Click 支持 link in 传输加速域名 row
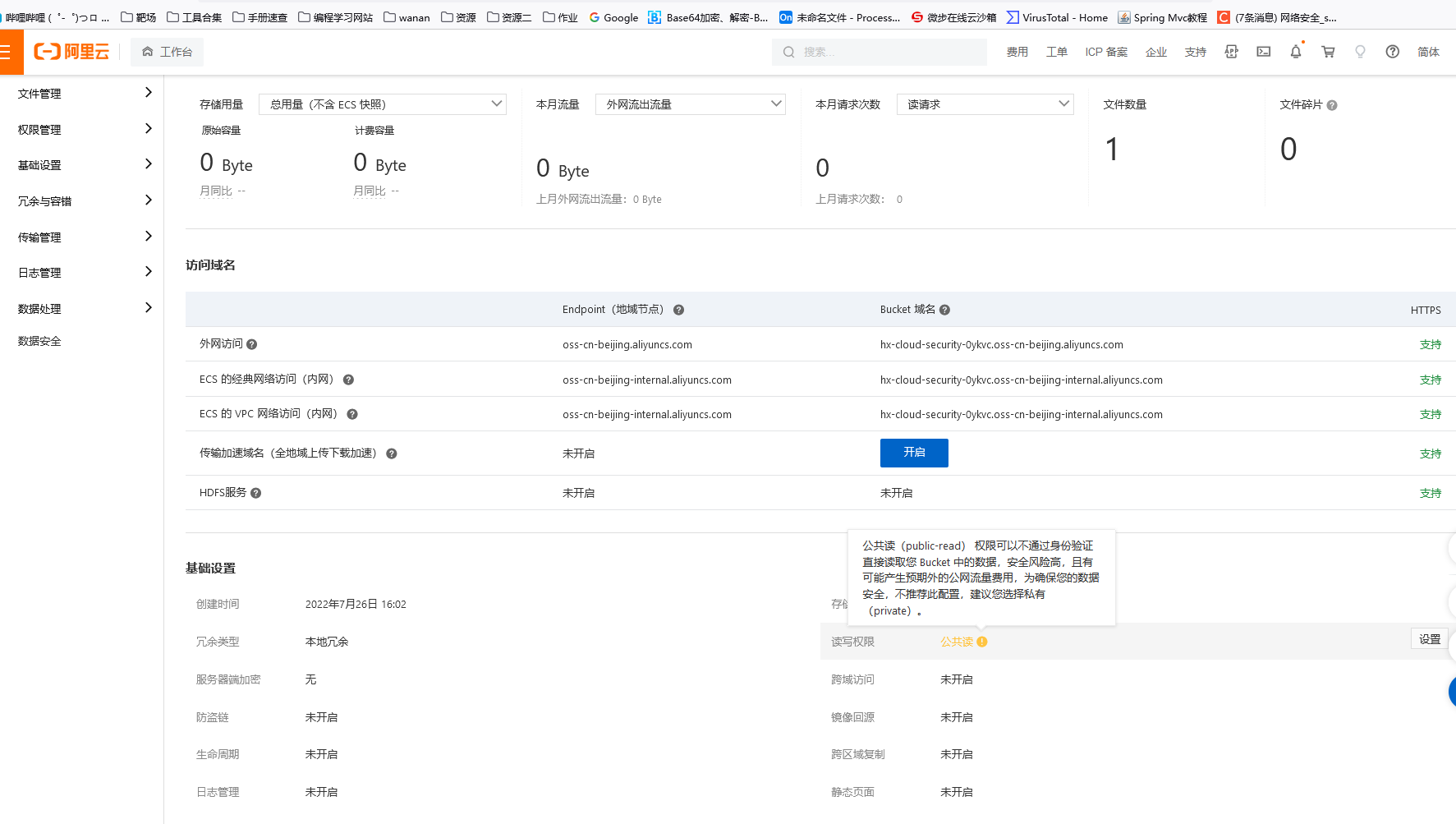 pos(1431,453)
